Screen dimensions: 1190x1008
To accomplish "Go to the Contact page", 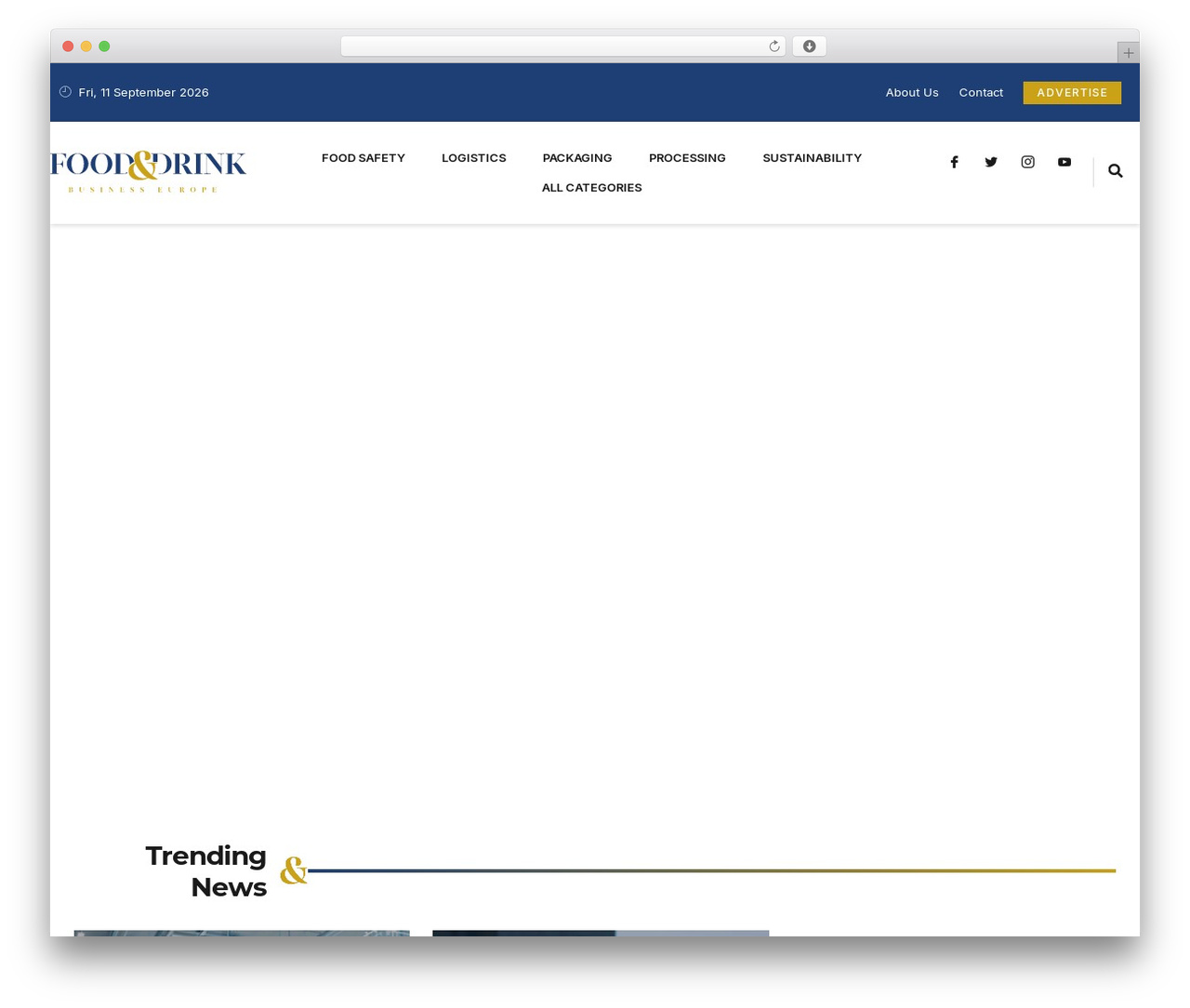I will (981, 93).
